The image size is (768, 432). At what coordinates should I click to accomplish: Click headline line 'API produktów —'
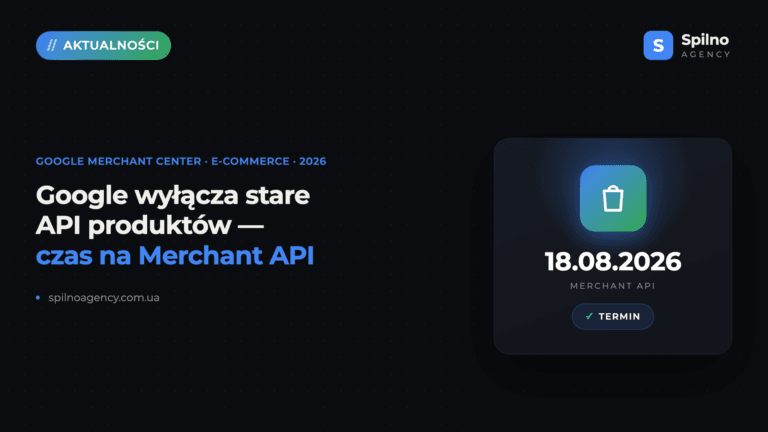pyautogui.click(x=150, y=225)
